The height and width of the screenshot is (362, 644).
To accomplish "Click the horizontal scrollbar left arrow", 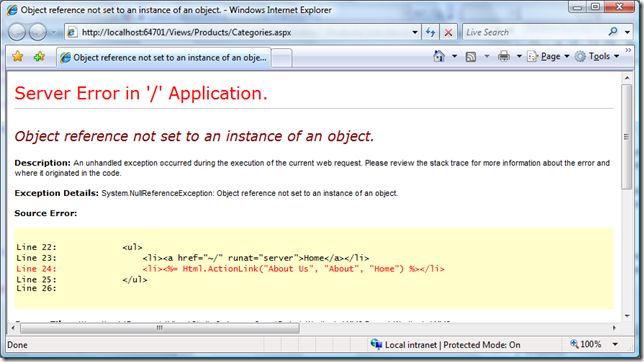I will pyautogui.click(x=13, y=328).
